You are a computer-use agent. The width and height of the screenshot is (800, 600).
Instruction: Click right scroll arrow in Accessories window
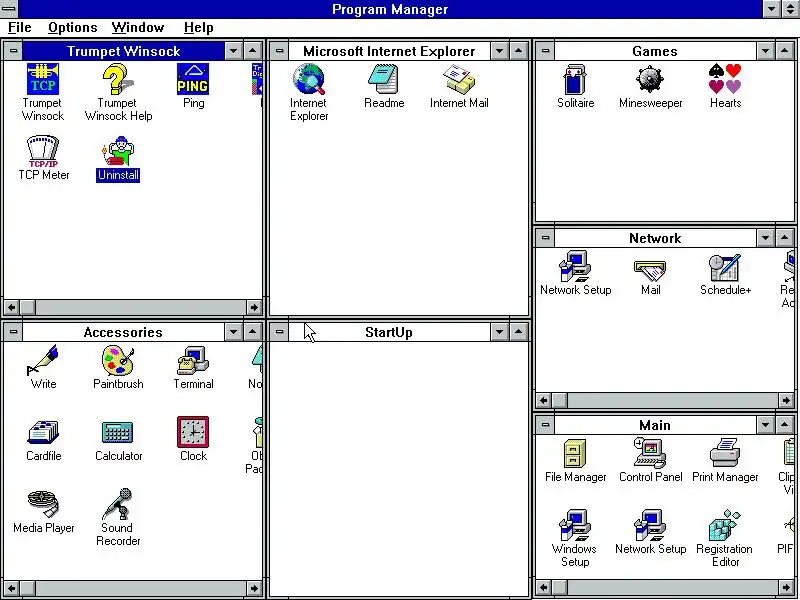coord(254,588)
